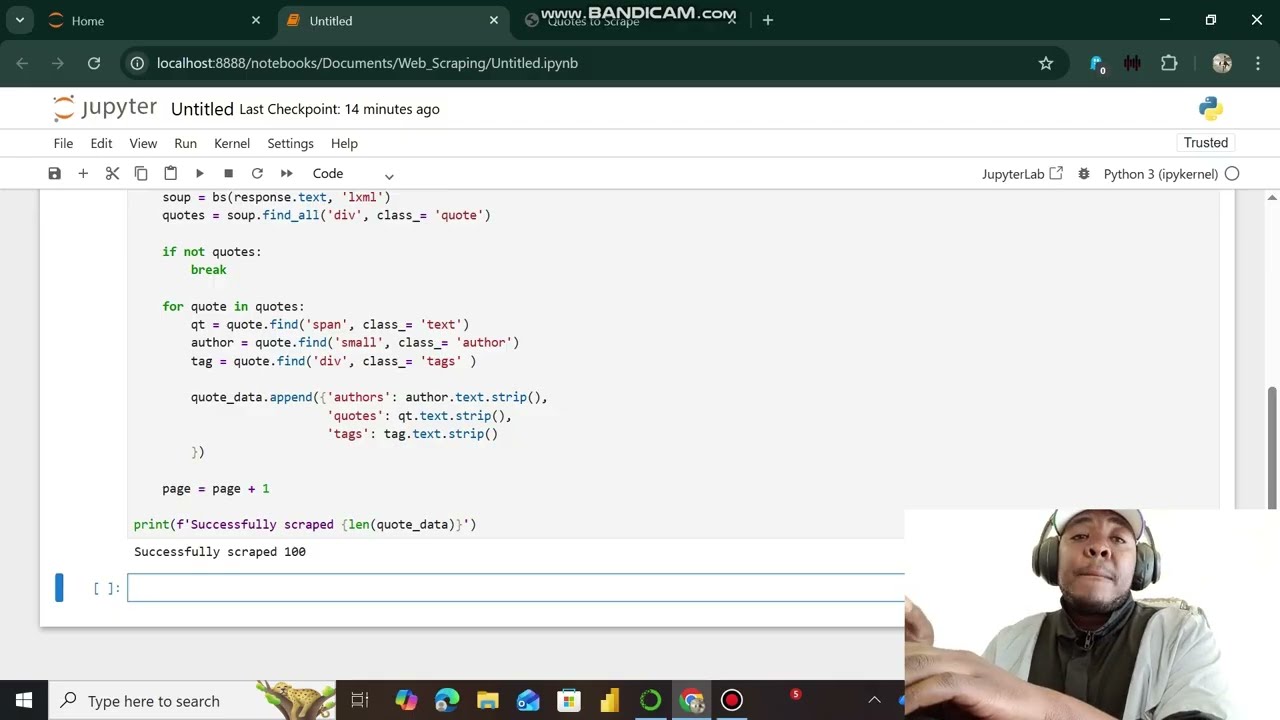The width and height of the screenshot is (1280, 720).
Task: Run the selected cell play icon
Action: [x=199, y=174]
